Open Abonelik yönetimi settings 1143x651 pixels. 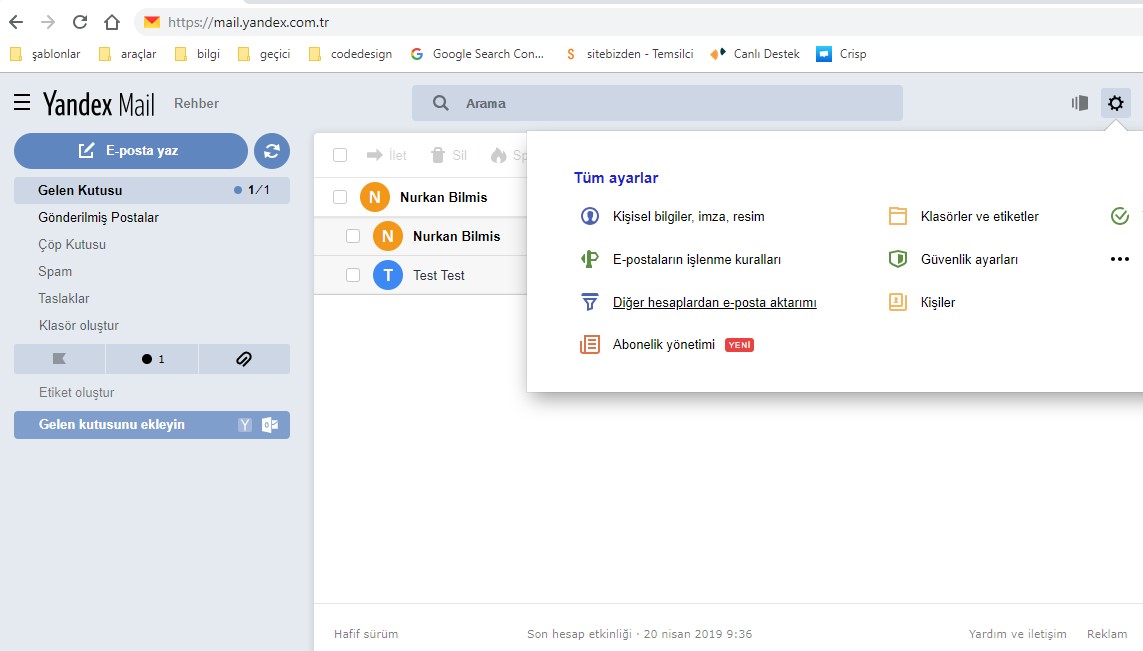pyautogui.click(x=664, y=344)
